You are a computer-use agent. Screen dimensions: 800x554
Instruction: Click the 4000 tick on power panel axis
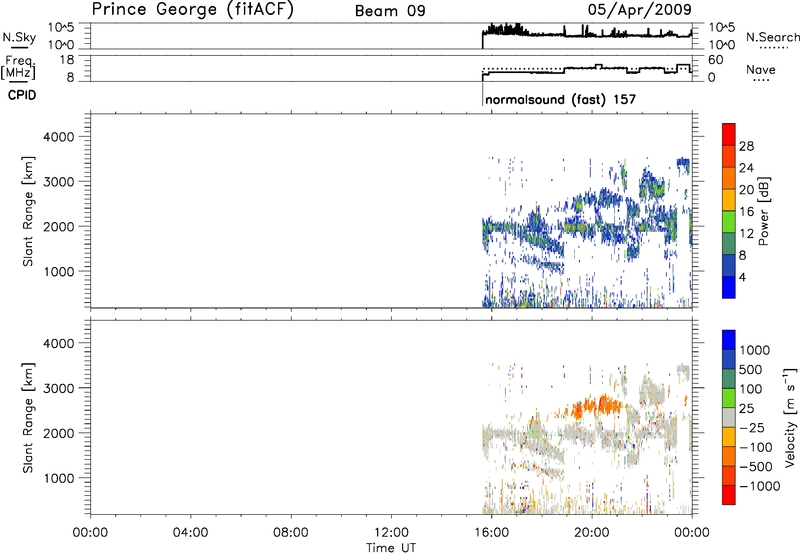click(x=58, y=137)
